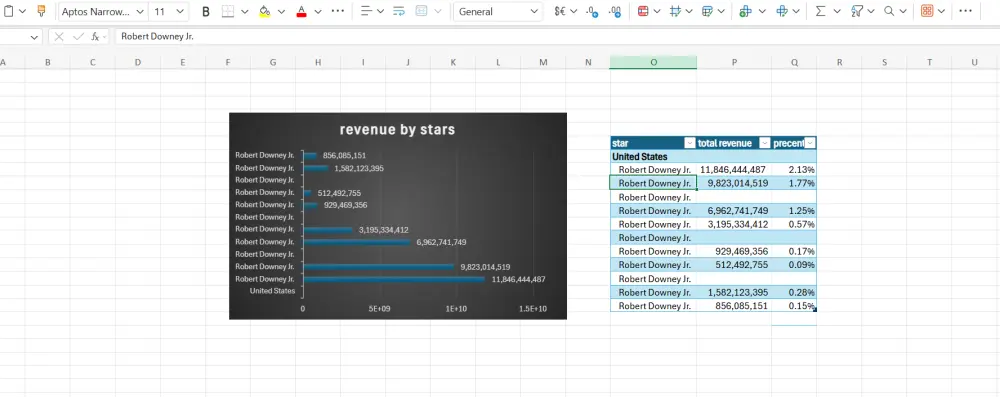Select the table cell 3,195,334,412

tap(734, 224)
